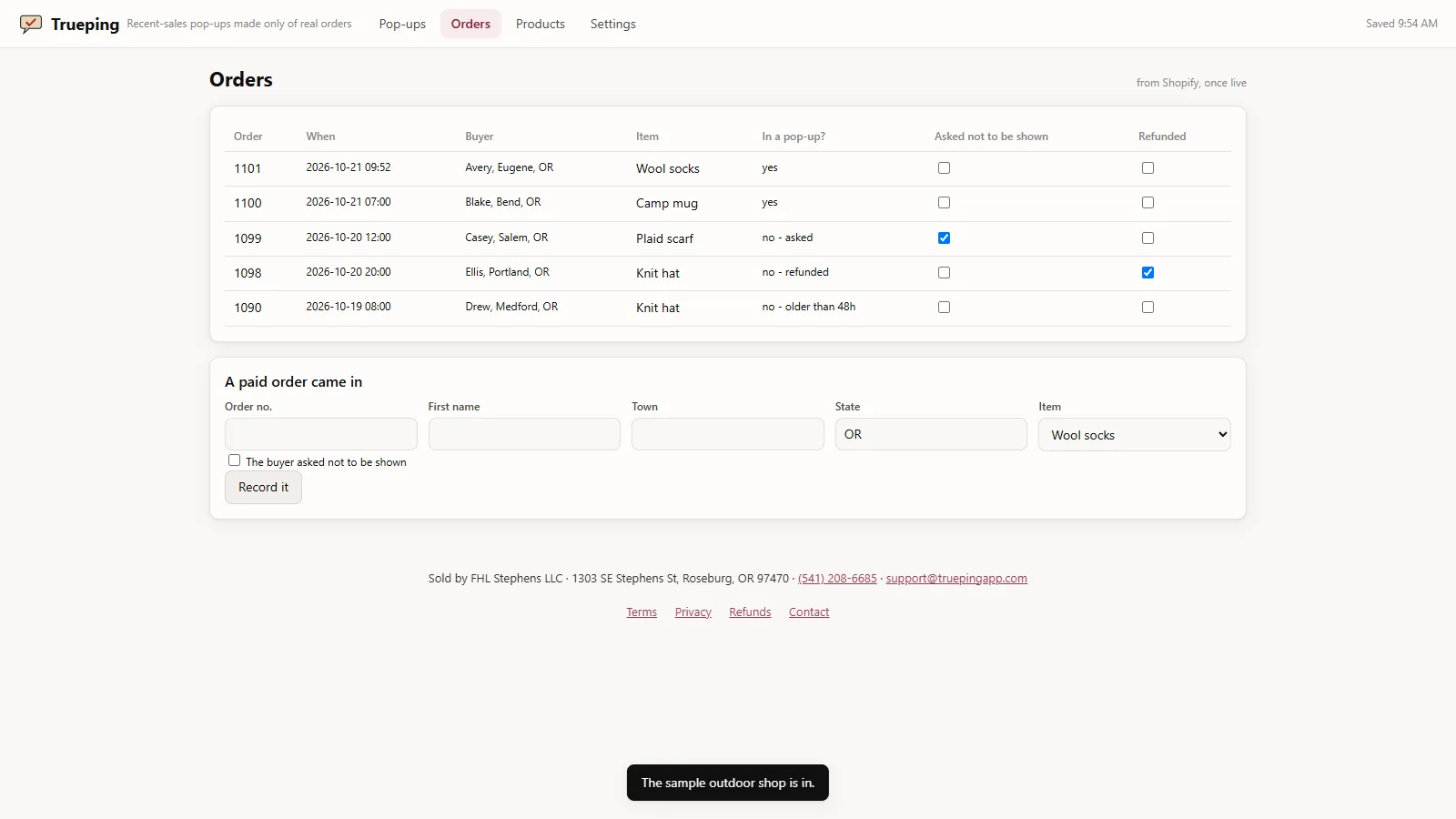The width and height of the screenshot is (1456, 819).
Task: Click the 'The sample outdoor shop is in.' toast
Action: 728,783
